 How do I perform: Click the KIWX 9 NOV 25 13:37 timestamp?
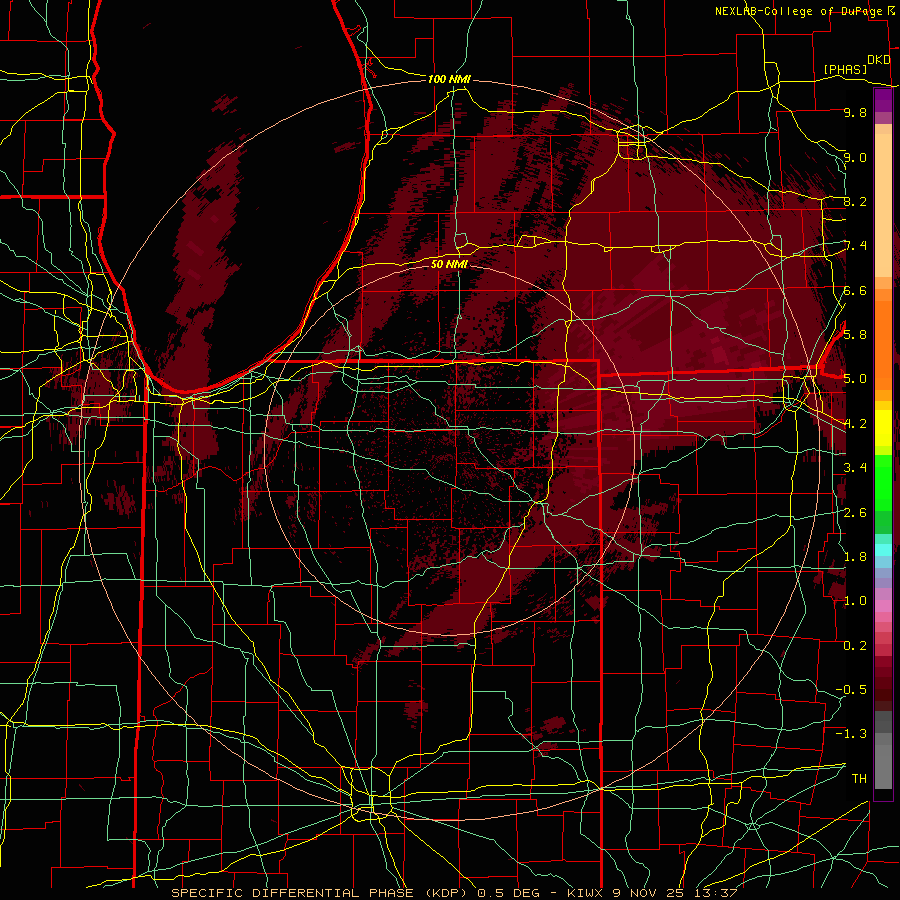(x=652, y=893)
